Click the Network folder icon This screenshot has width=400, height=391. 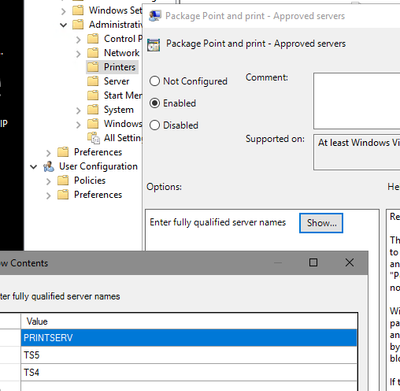click(x=93, y=53)
